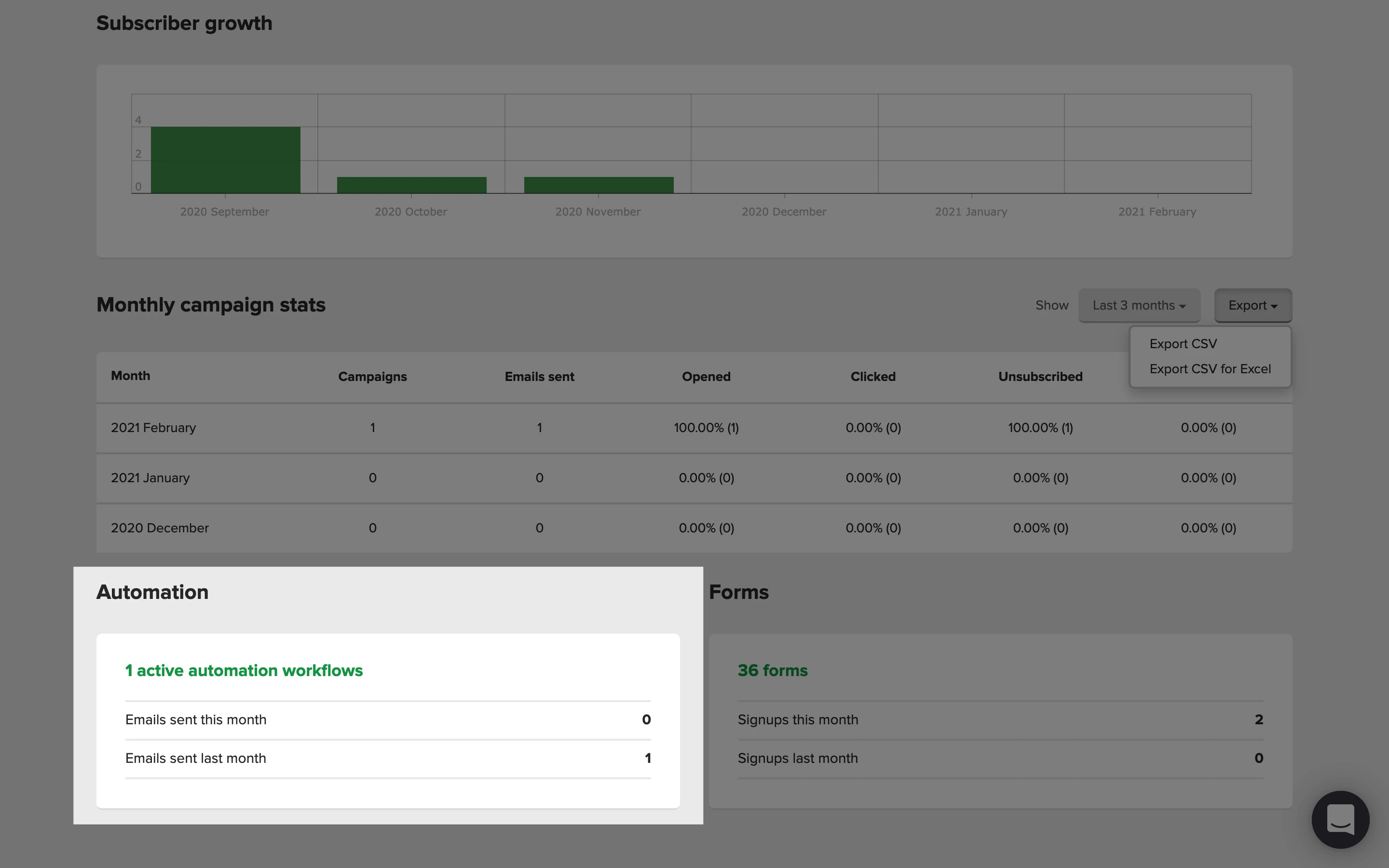The image size is (1389, 868).
Task: Expand the Export dropdown button
Action: (1253, 305)
